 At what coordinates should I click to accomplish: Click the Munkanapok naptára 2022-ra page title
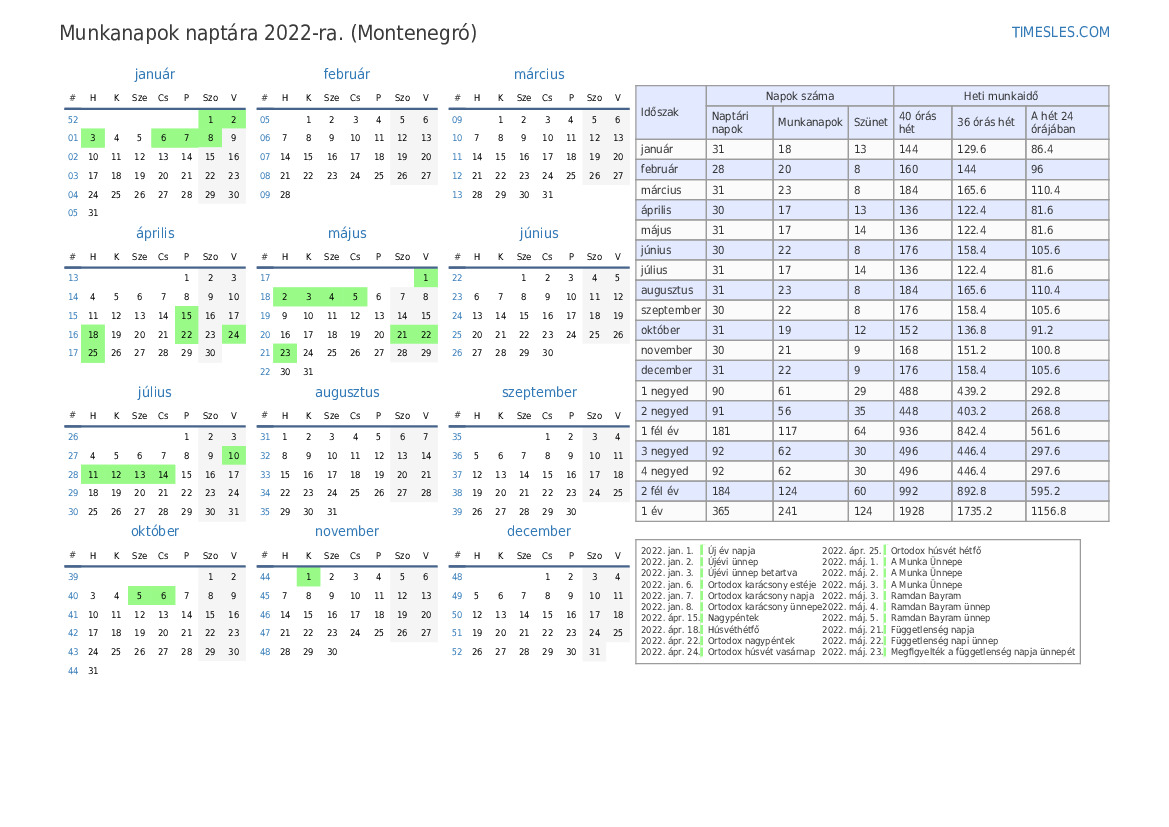tap(268, 33)
